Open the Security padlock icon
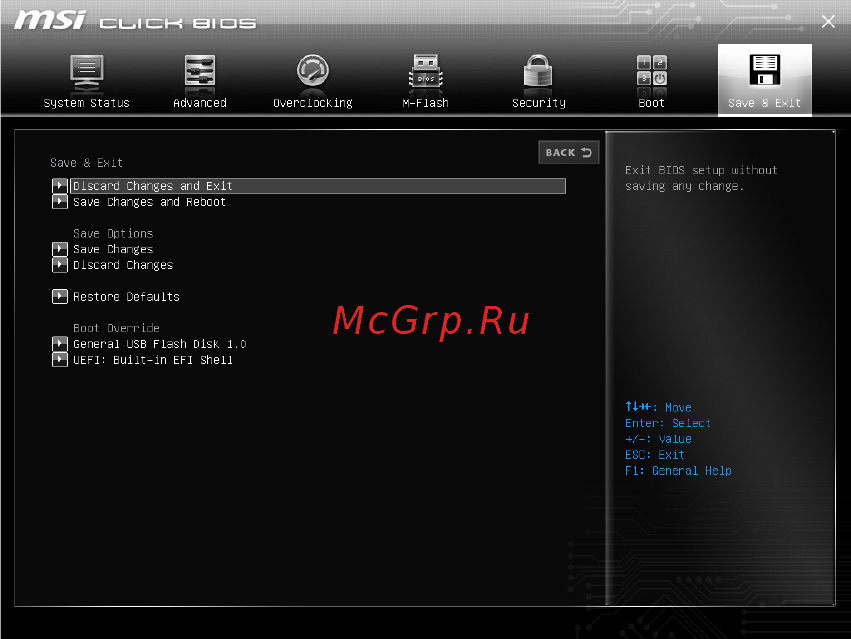 coord(538,71)
